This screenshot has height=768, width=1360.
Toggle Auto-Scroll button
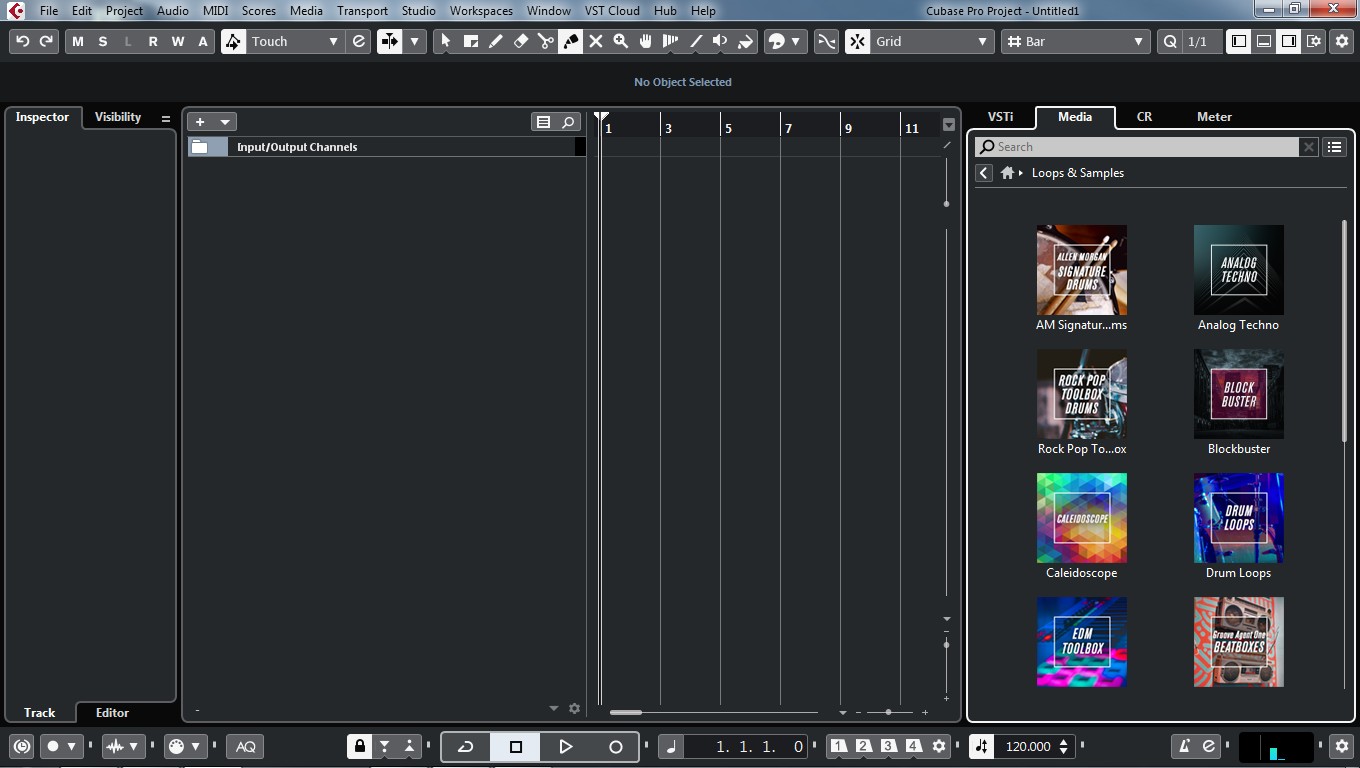point(389,41)
